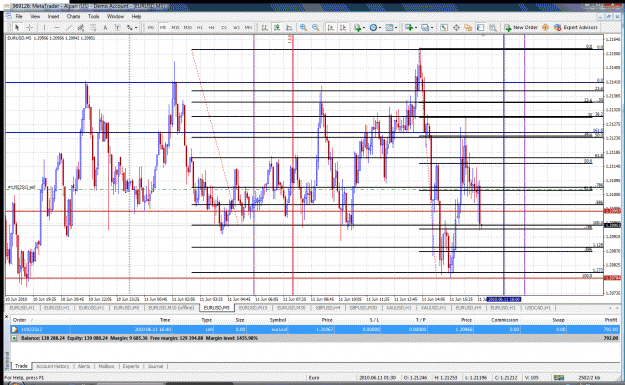Open the Data Window icon

click(456, 28)
